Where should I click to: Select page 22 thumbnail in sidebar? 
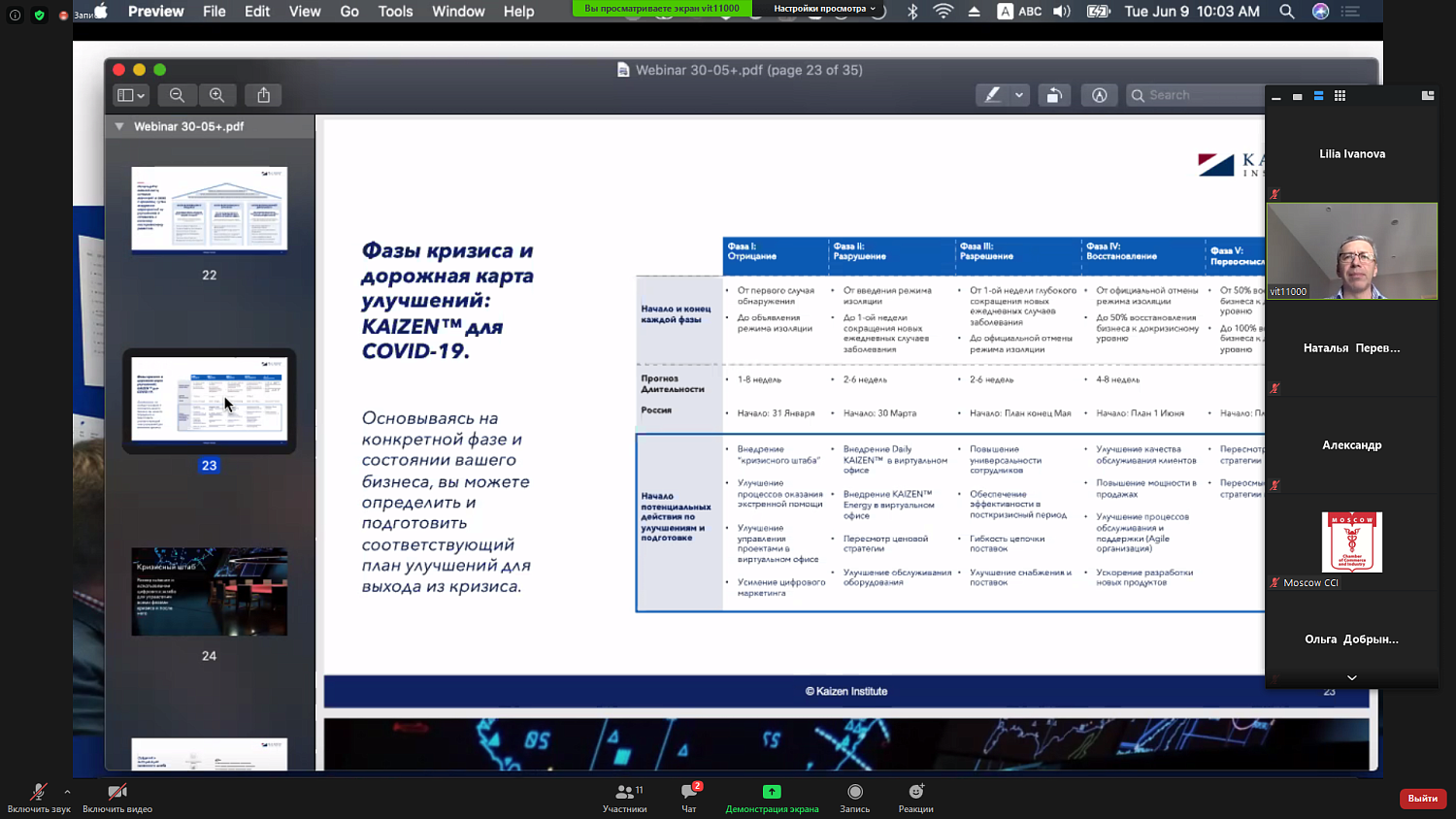(x=210, y=210)
